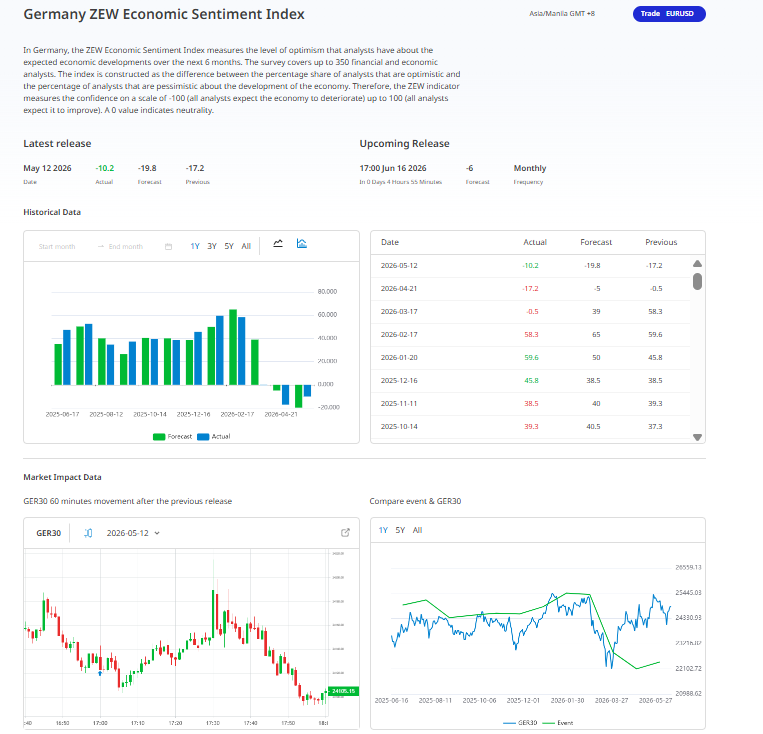Screen dimensions: 763x734
Task: Click the Monthly frequency value
Action: pyautogui.click(x=530, y=168)
